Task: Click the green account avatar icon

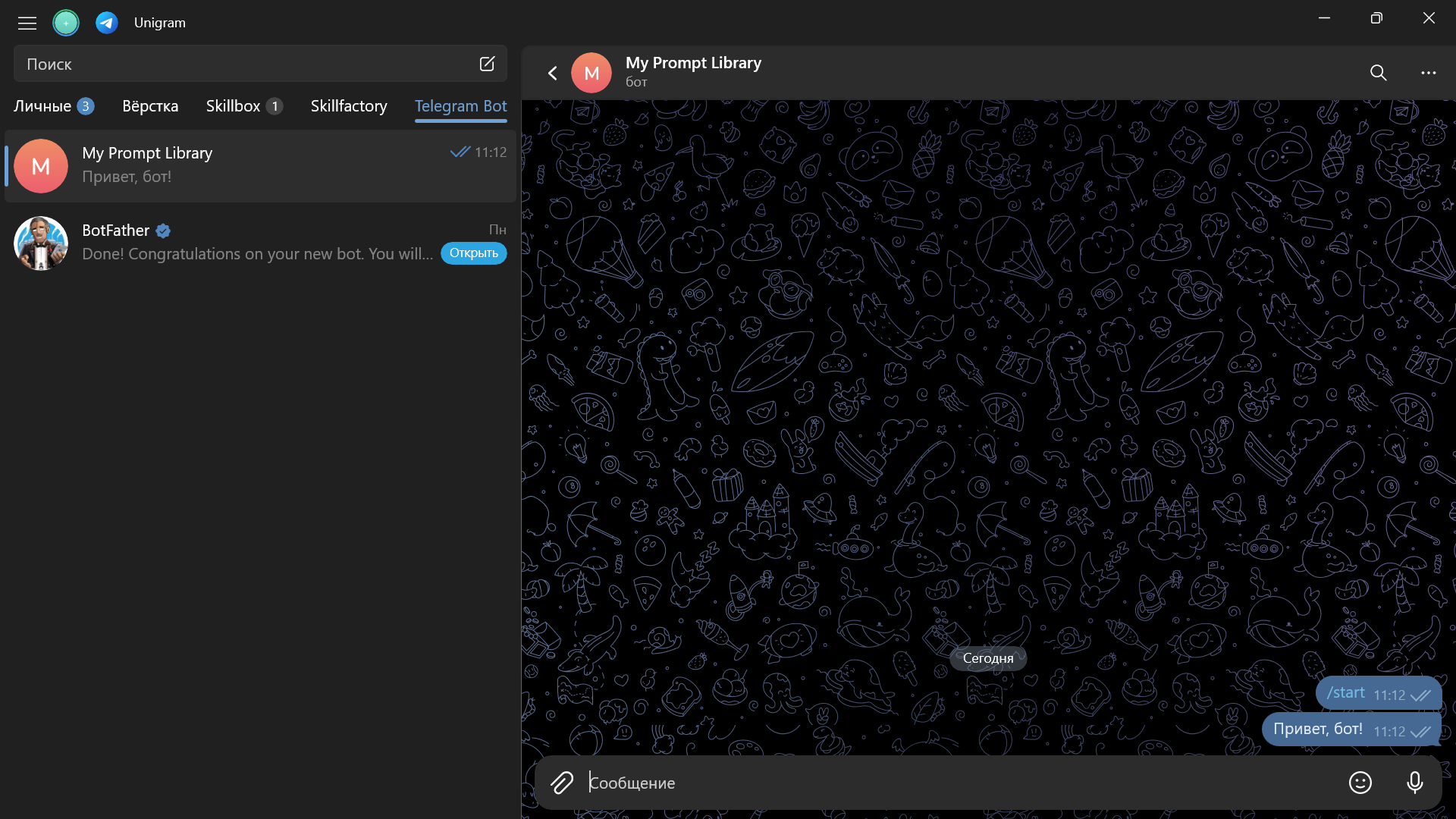Action: point(66,23)
